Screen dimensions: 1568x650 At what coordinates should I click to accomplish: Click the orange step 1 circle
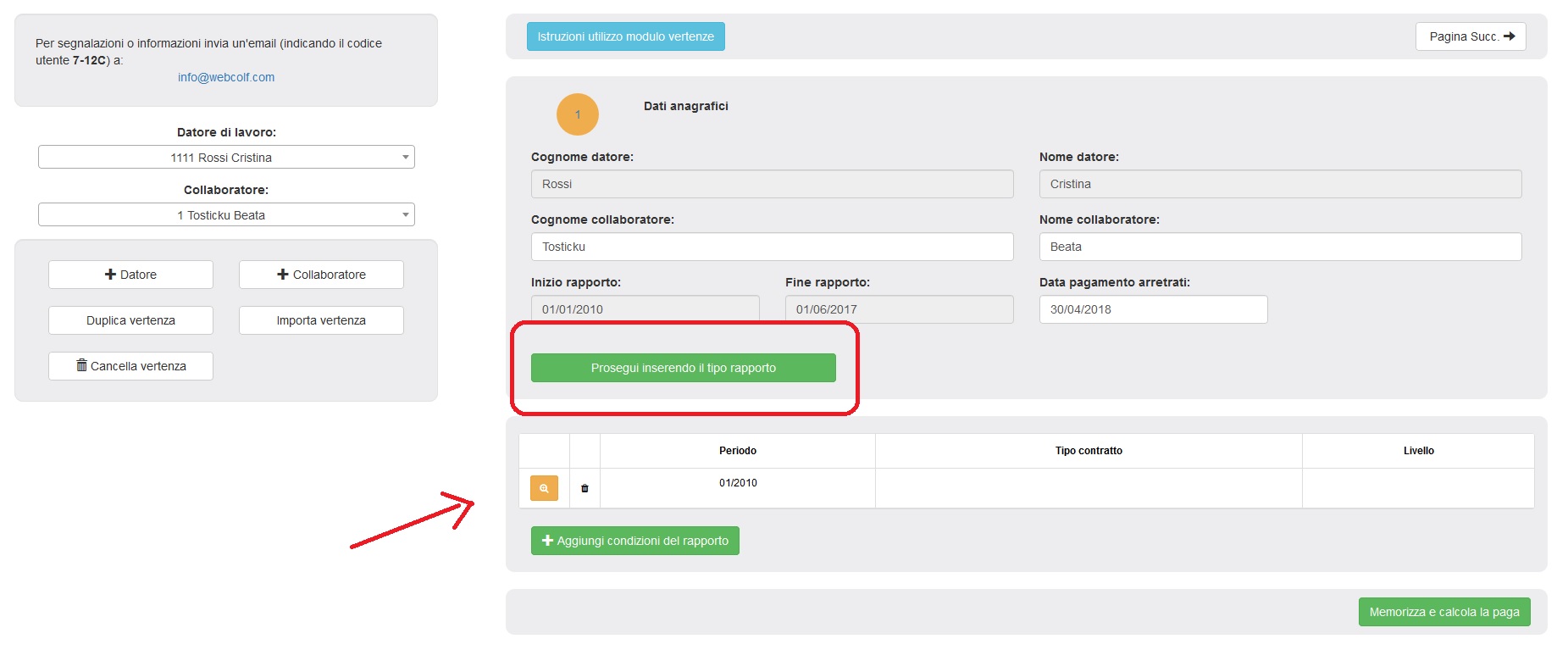point(578,114)
